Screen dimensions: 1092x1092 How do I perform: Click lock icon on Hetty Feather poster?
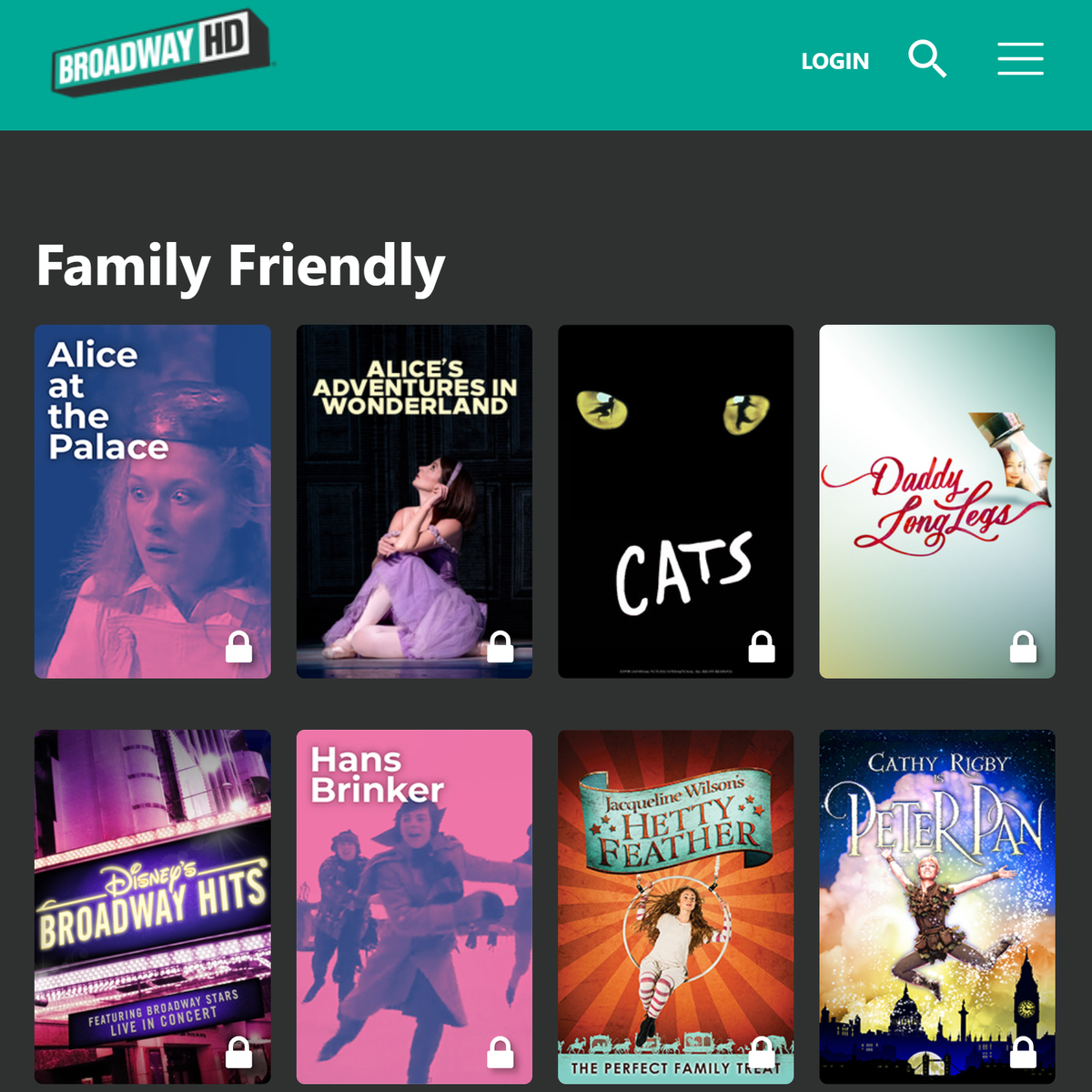click(x=762, y=1052)
